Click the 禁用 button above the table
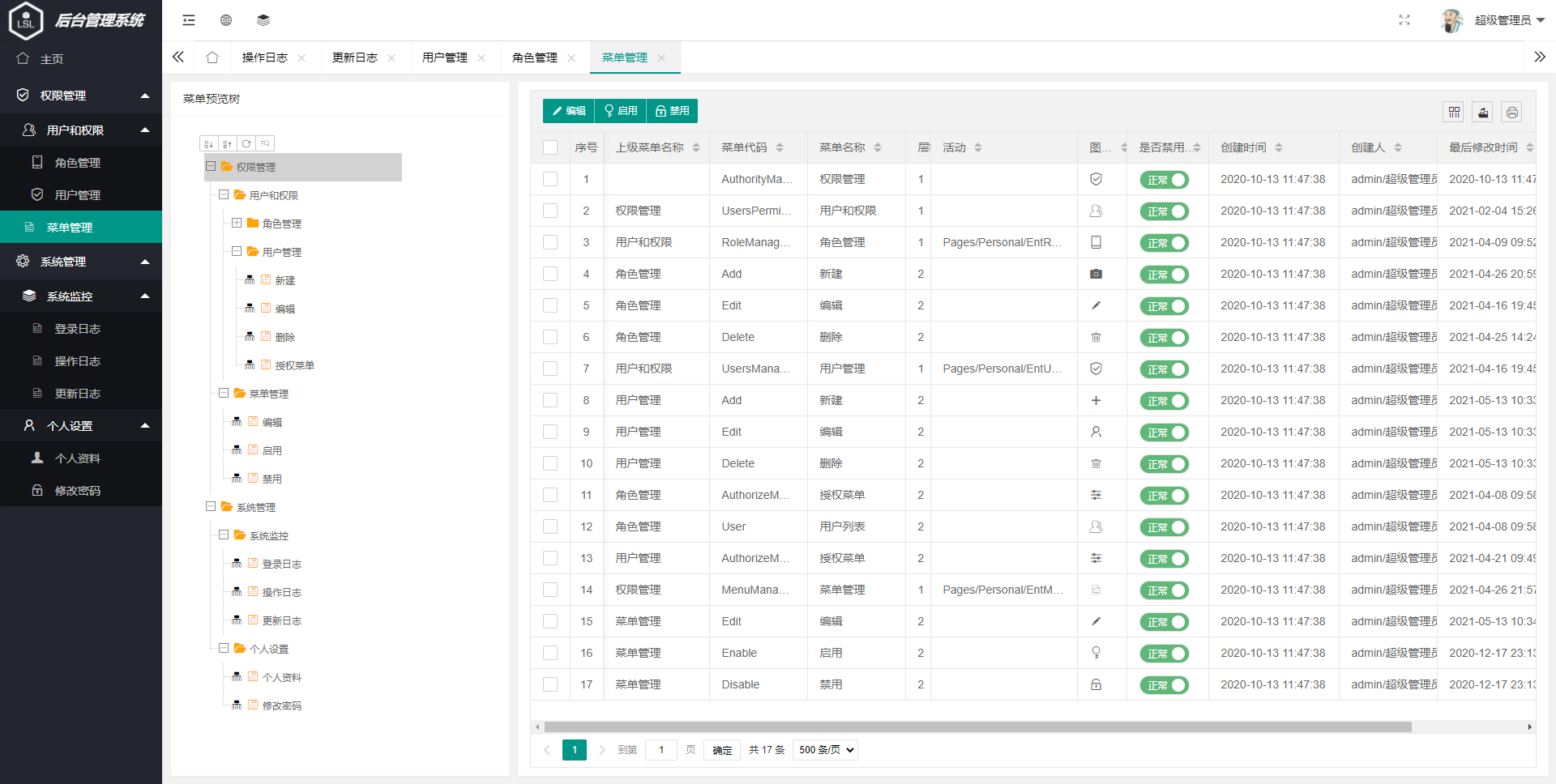 pos(672,111)
